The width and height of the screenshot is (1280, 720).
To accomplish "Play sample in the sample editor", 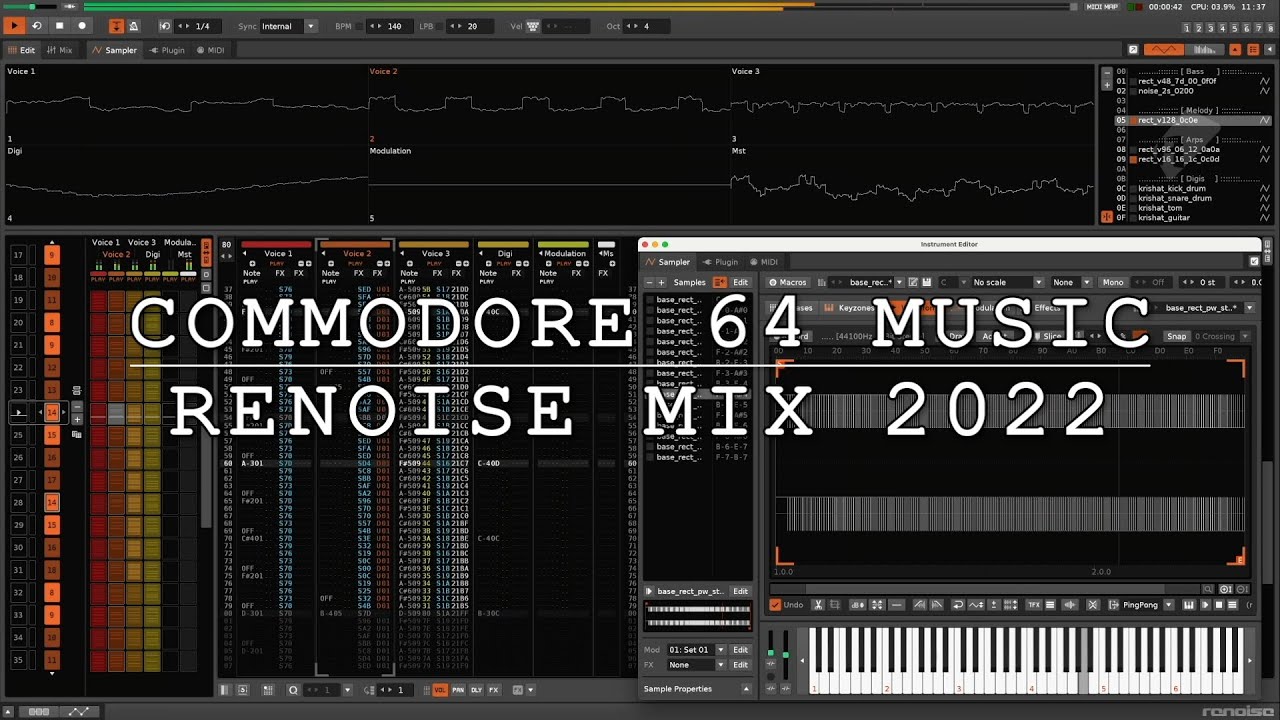I will coord(1204,605).
